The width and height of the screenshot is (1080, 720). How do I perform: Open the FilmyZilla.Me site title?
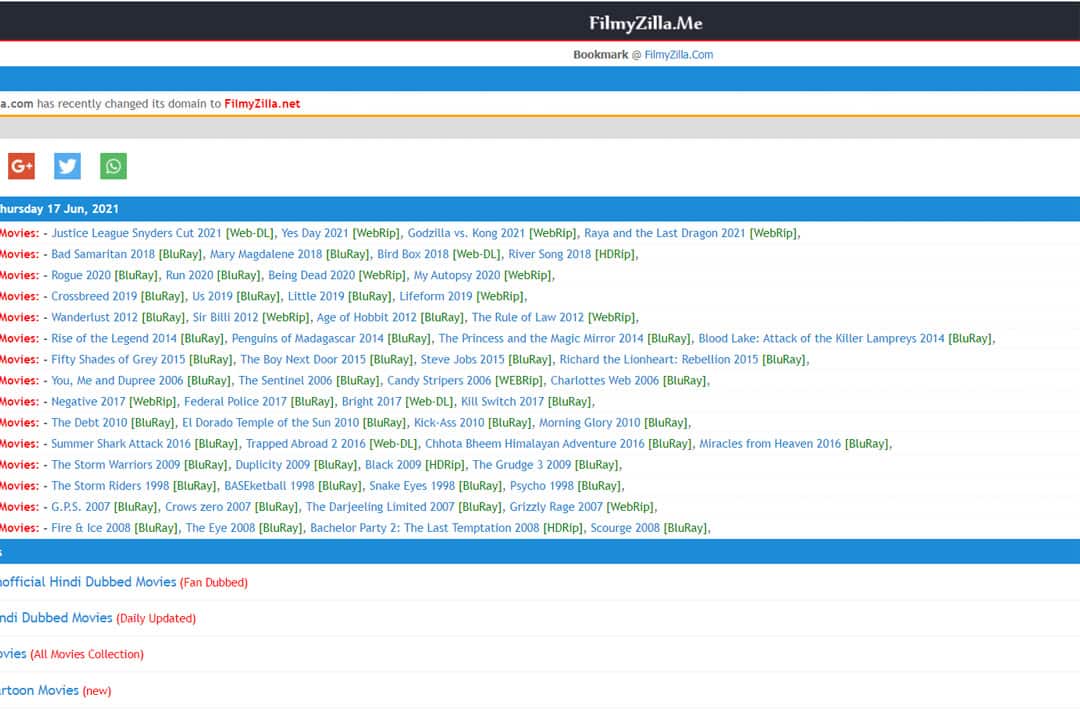coord(645,23)
